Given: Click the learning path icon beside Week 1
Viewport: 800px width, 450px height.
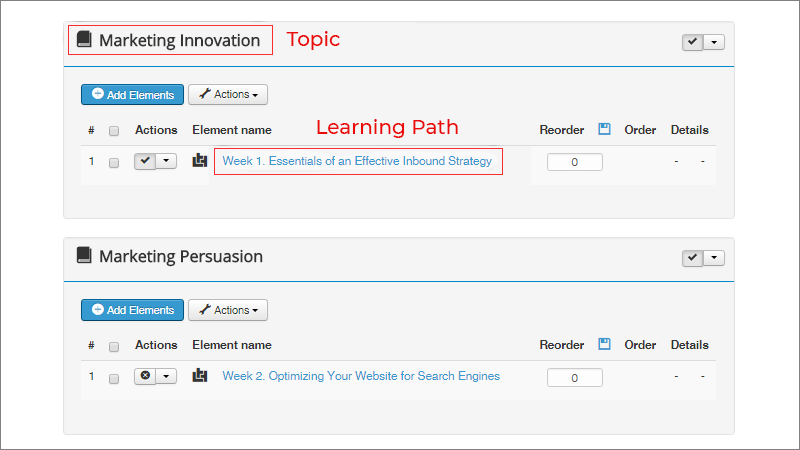Looking at the screenshot, I should 199,161.
